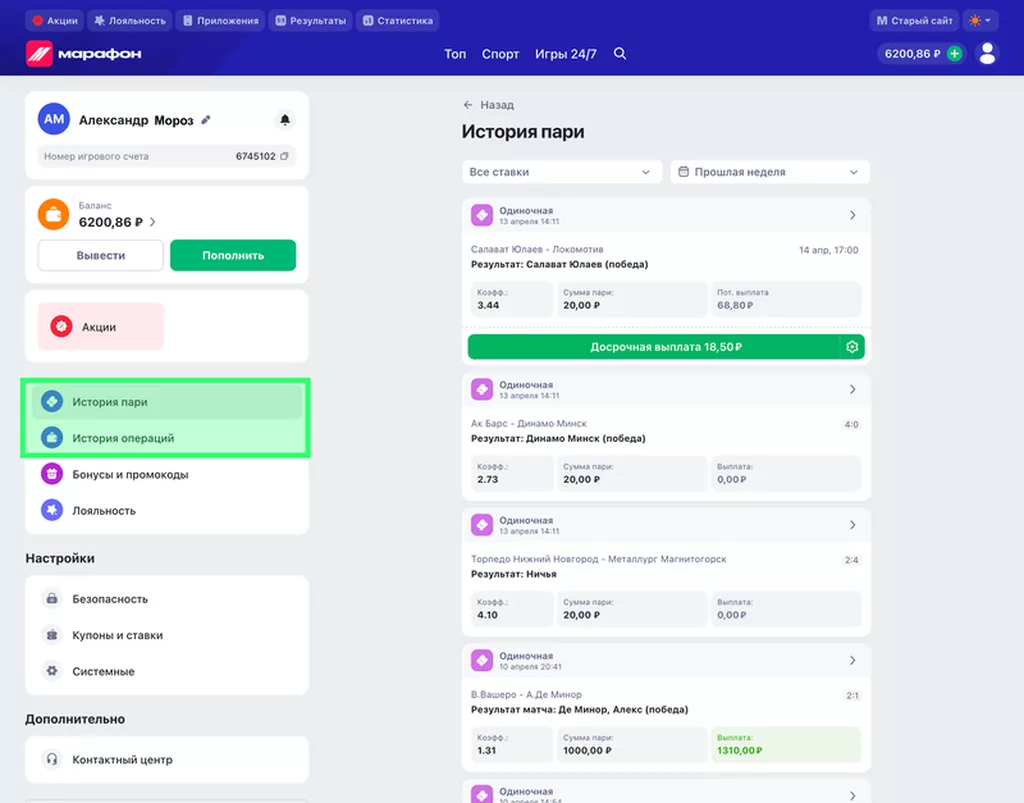
Task: Click the search magnifier icon in header
Action: [620, 54]
